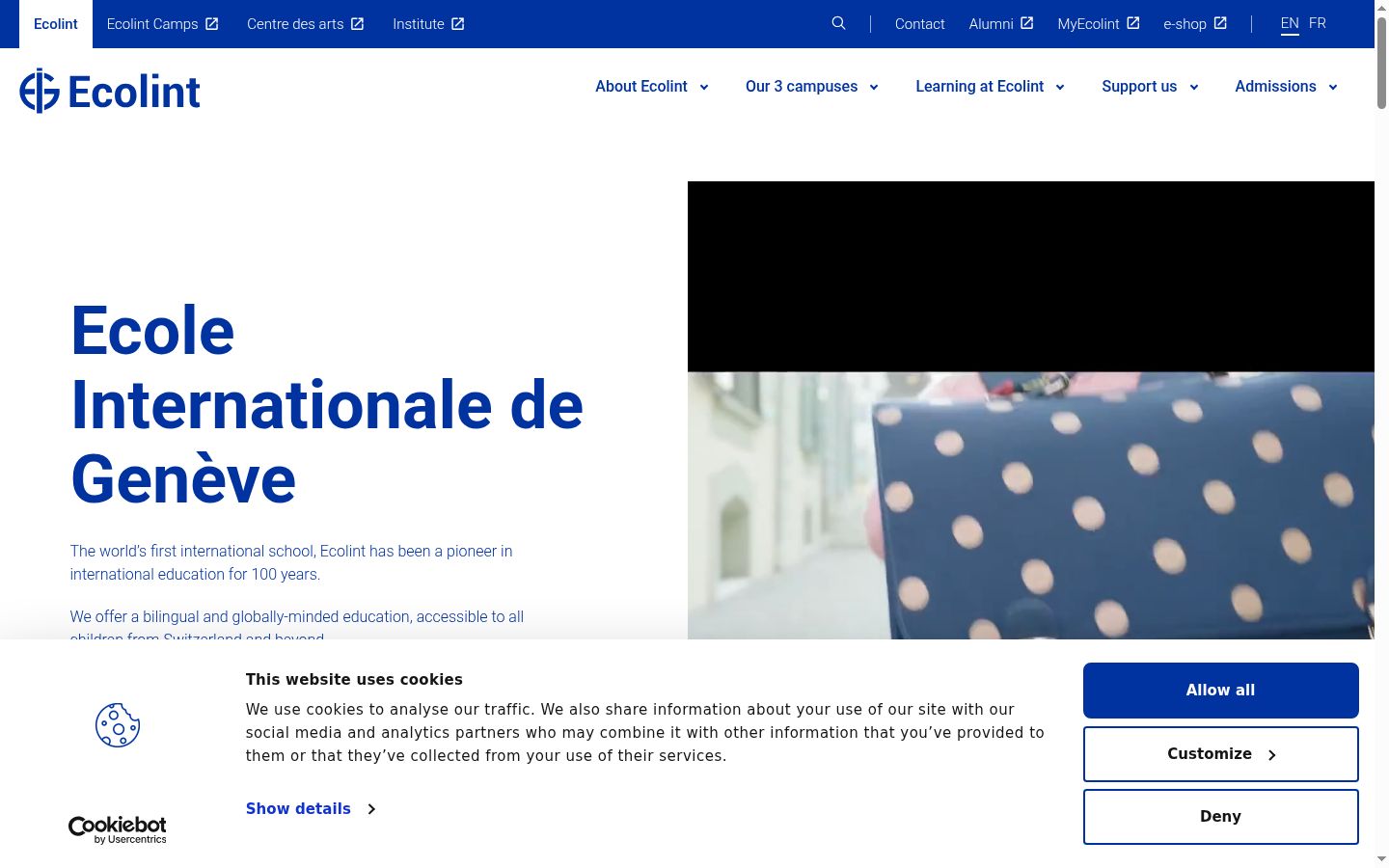Click the arrow on the Customize button

(x=1271, y=755)
